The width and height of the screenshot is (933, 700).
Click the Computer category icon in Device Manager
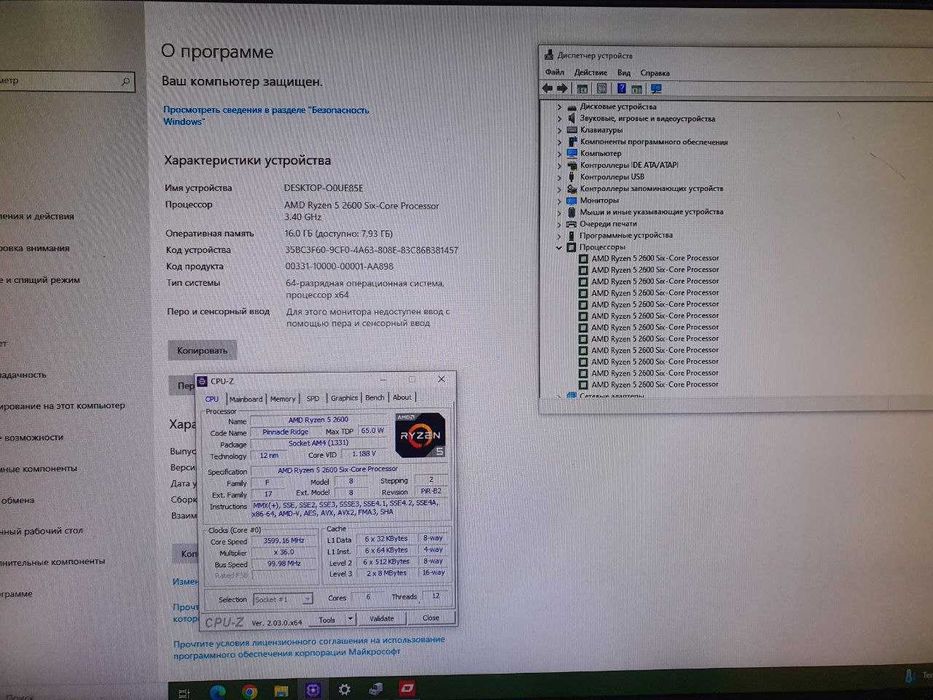click(x=572, y=153)
